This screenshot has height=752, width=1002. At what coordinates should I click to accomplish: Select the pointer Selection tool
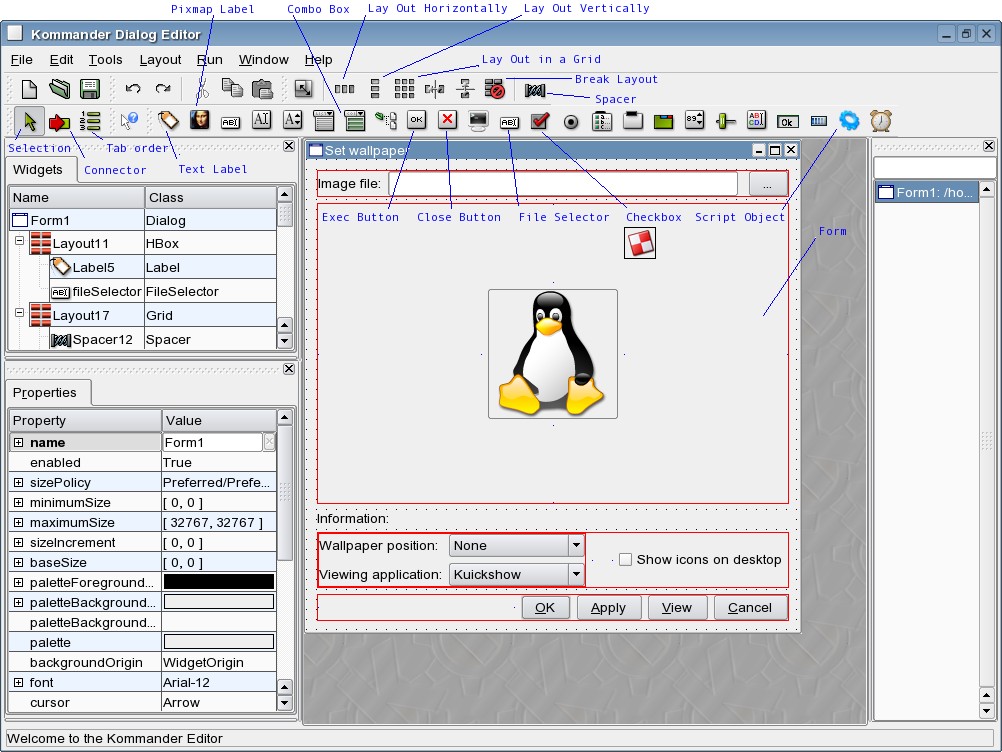click(x=29, y=121)
